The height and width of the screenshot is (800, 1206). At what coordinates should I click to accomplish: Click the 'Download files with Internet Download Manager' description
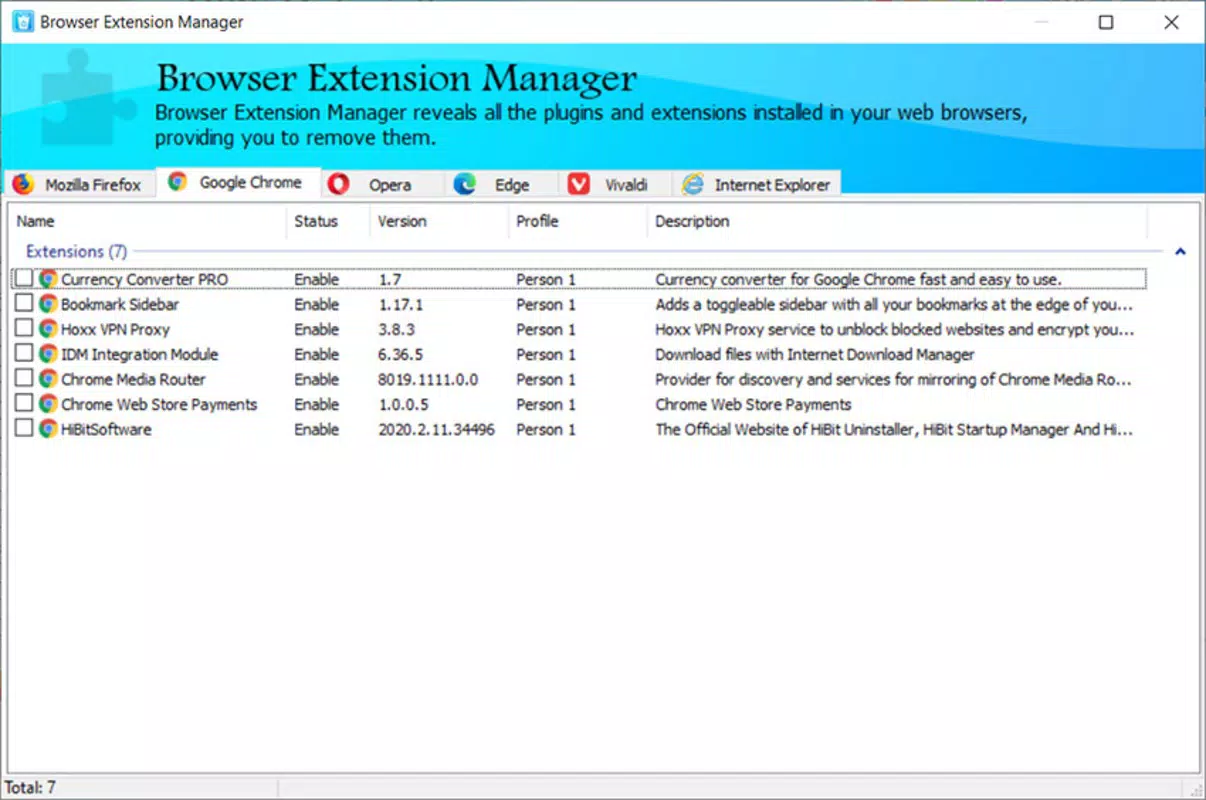click(814, 355)
